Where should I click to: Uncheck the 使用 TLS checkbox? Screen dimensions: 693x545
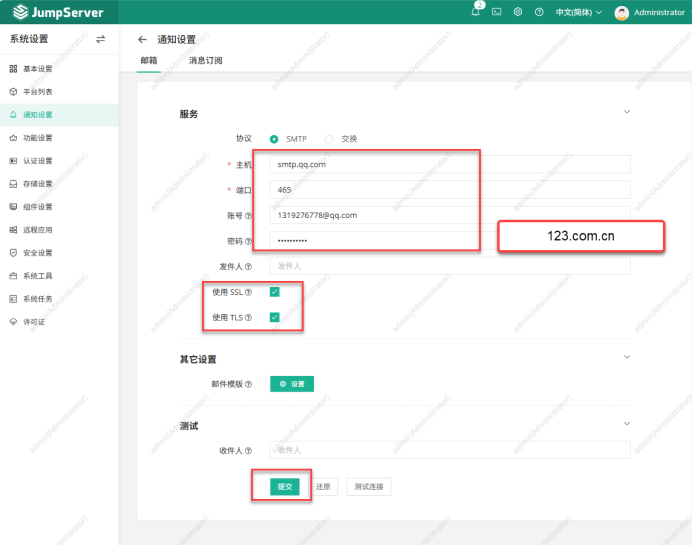coord(274,317)
